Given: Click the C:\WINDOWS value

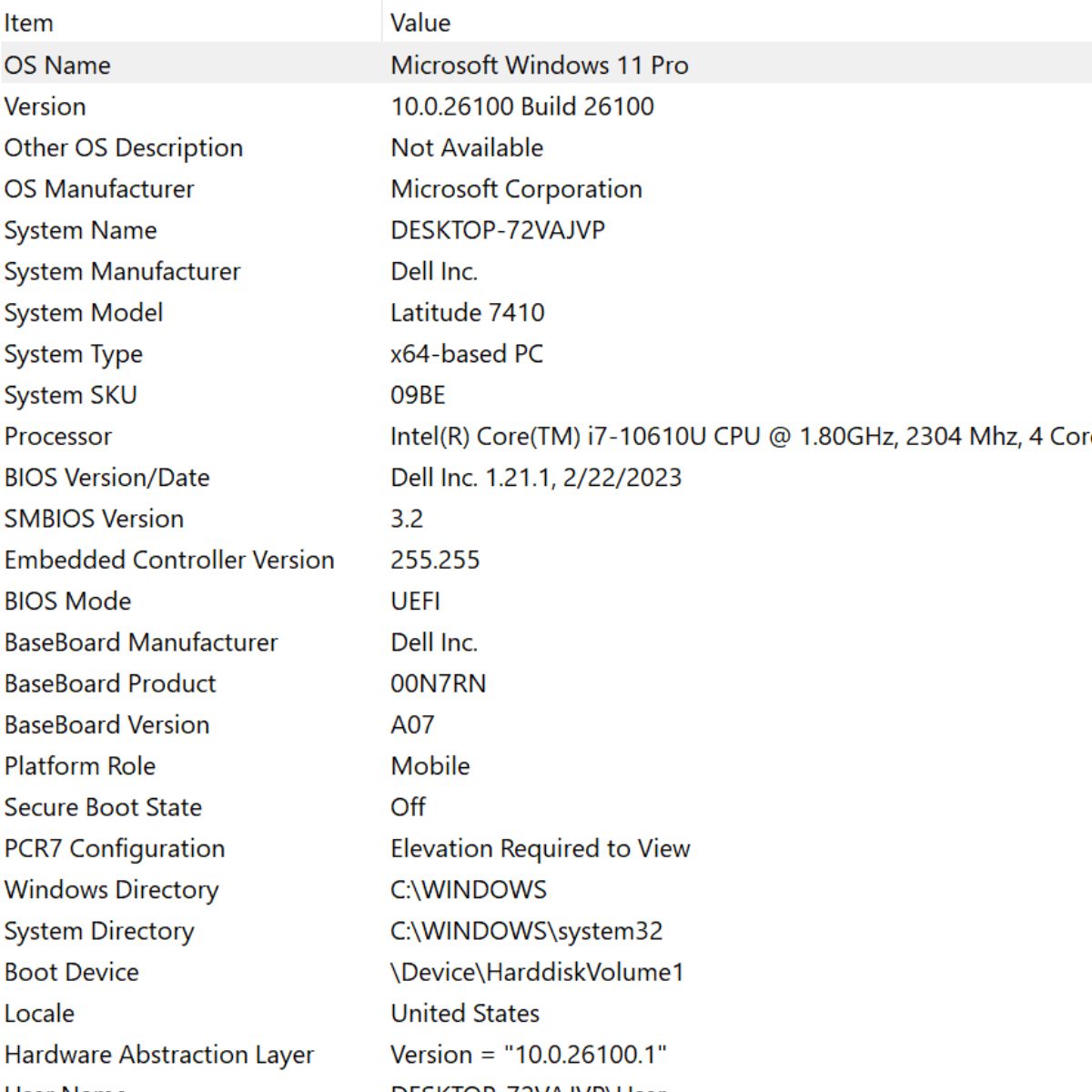Looking at the screenshot, I should [469, 890].
